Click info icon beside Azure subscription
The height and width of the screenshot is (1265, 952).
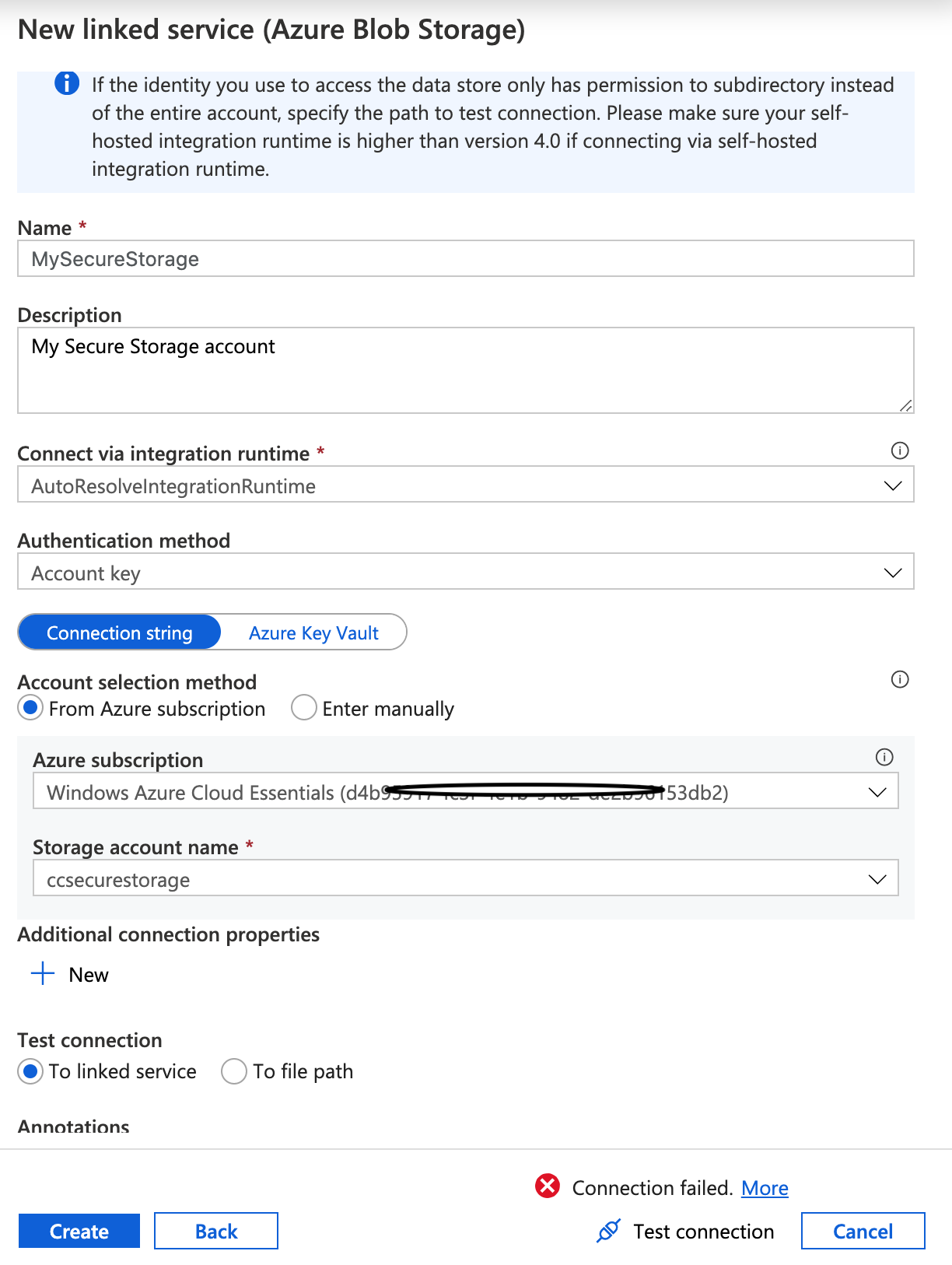point(884,757)
